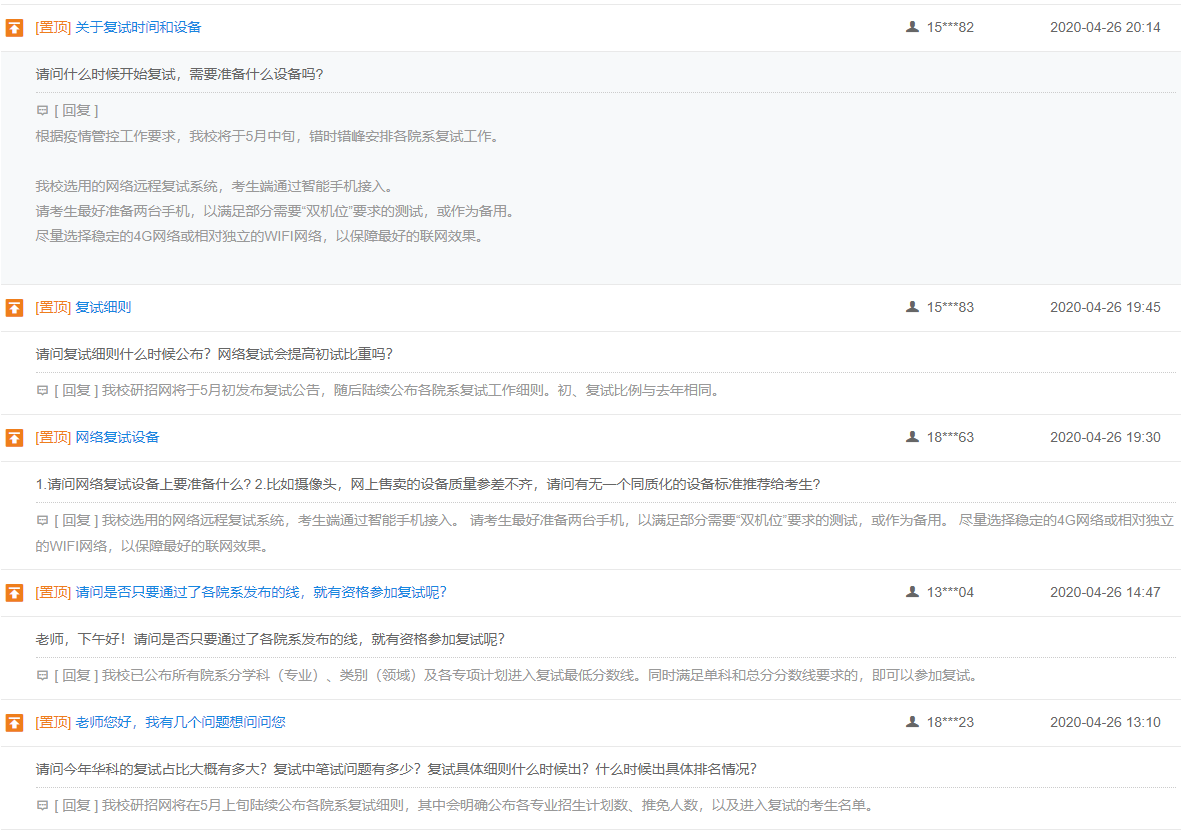
Task: Click the user icon next to 18***63
Action: tap(912, 437)
